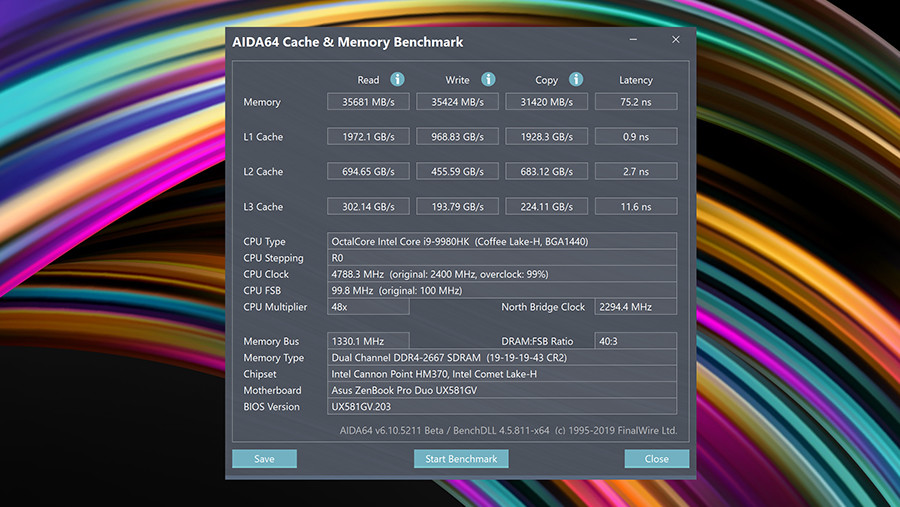This screenshot has width=900, height=507.
Task: Select the Memory copy value 31420 MB/s
Action: coord(546,102)
